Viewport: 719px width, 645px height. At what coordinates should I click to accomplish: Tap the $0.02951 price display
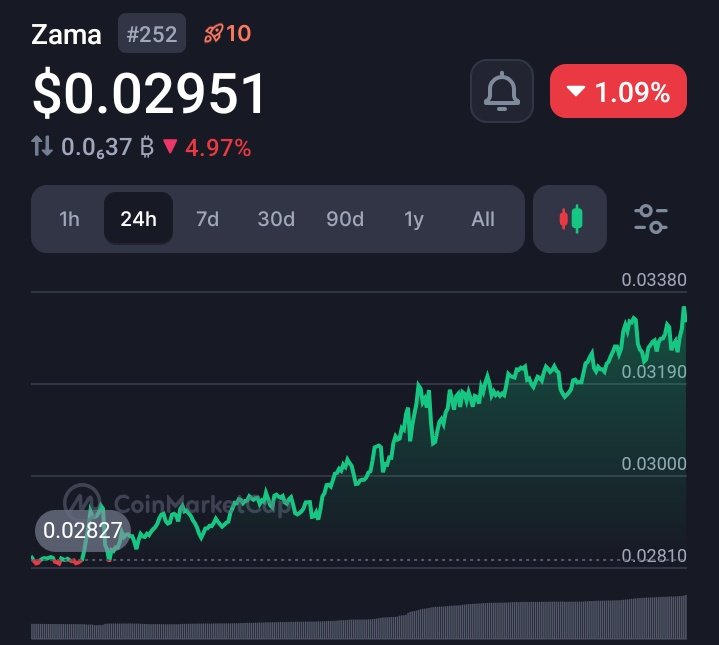(x=149, y=94)
